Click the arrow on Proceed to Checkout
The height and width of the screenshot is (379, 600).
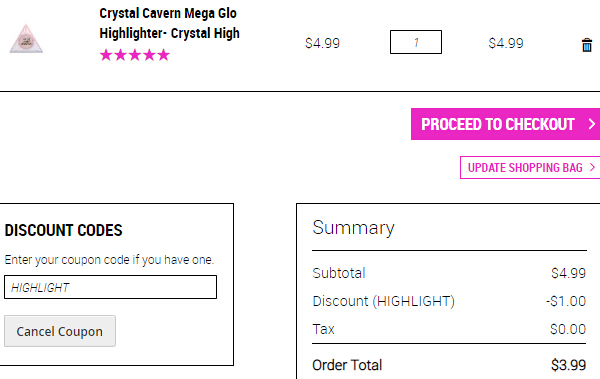592,124
